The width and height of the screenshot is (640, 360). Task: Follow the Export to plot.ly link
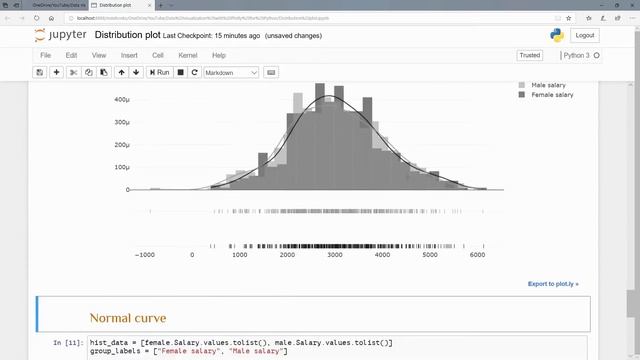pyautogui.click(x=553, y=284)
